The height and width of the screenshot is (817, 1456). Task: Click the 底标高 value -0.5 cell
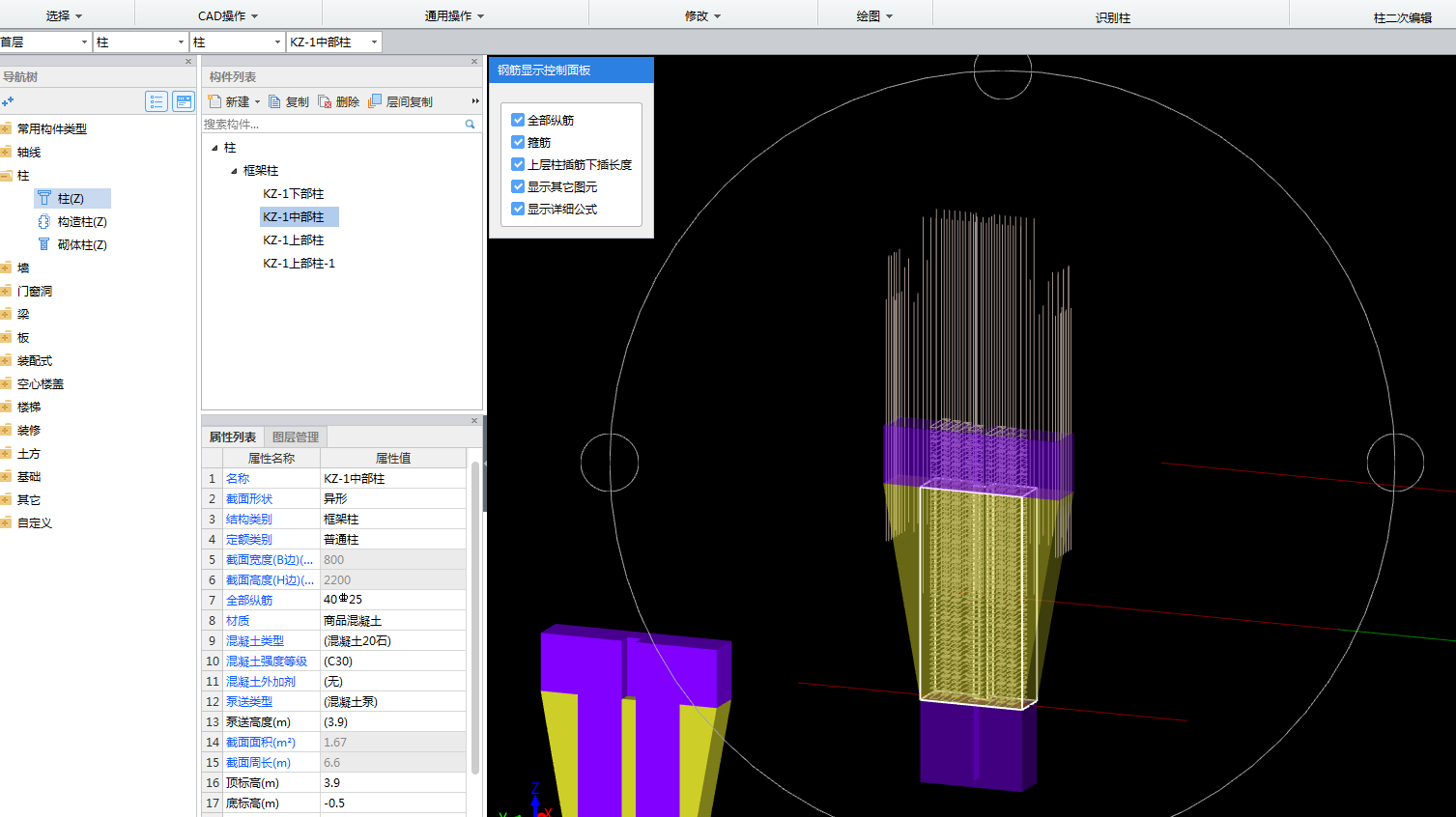click(393, 803)
